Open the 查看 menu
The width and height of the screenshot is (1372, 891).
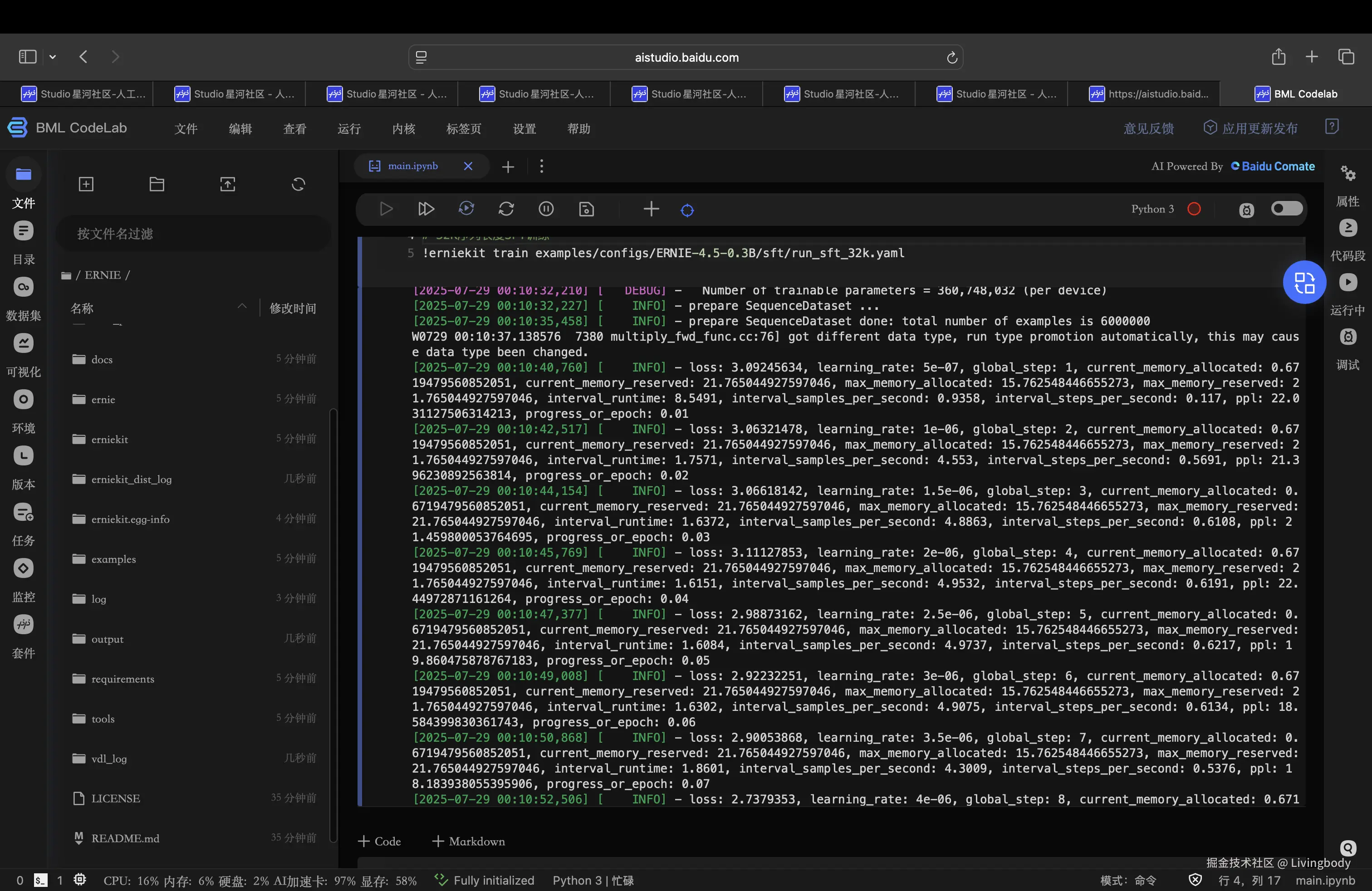pyautogui.click(x=294, y=128)
